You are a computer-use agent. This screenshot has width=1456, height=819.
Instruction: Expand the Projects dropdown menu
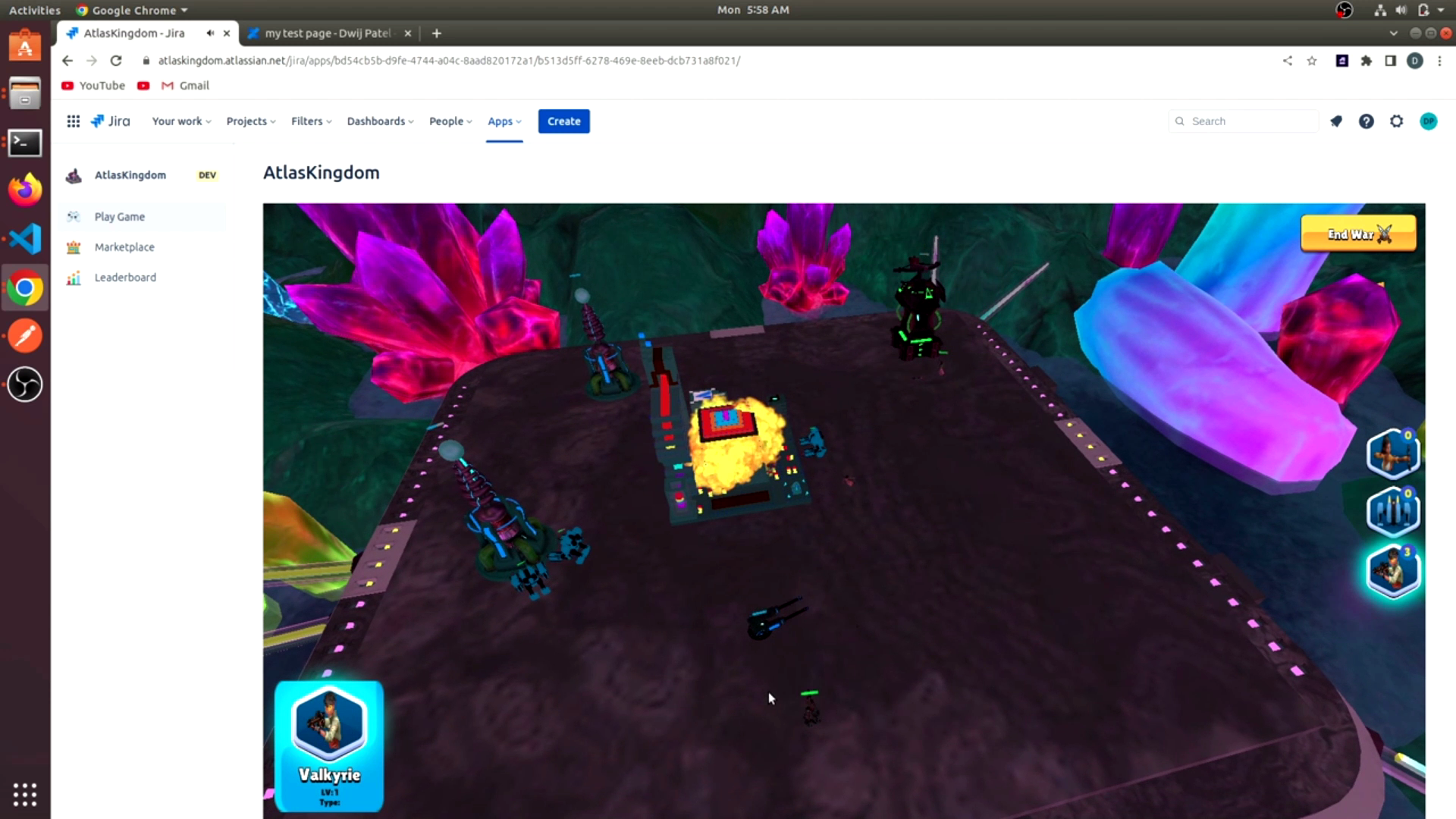click(251, 121)
